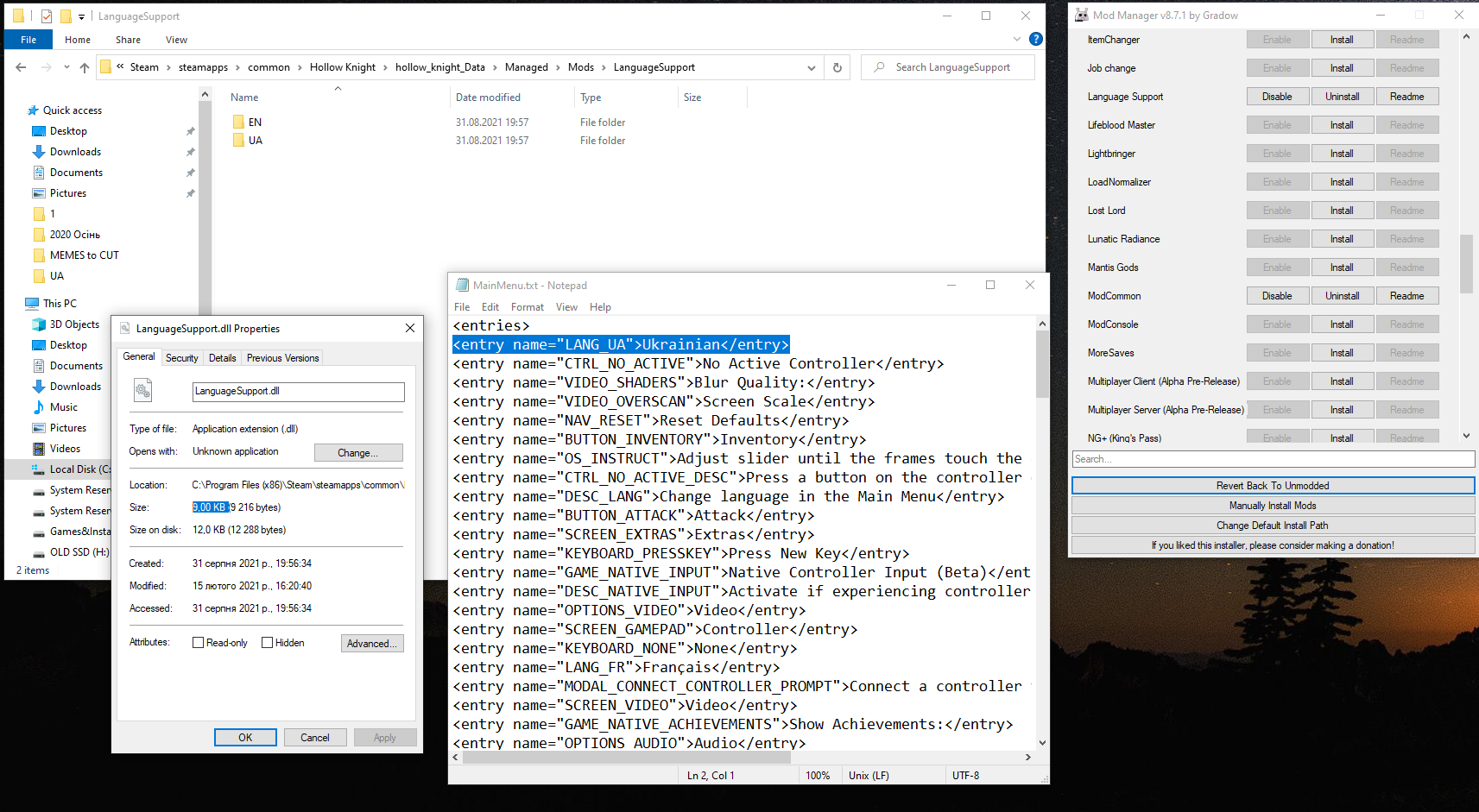Sort by Name column header
The width and height of the screenshot is (1479, 812).
coord(244,98)
